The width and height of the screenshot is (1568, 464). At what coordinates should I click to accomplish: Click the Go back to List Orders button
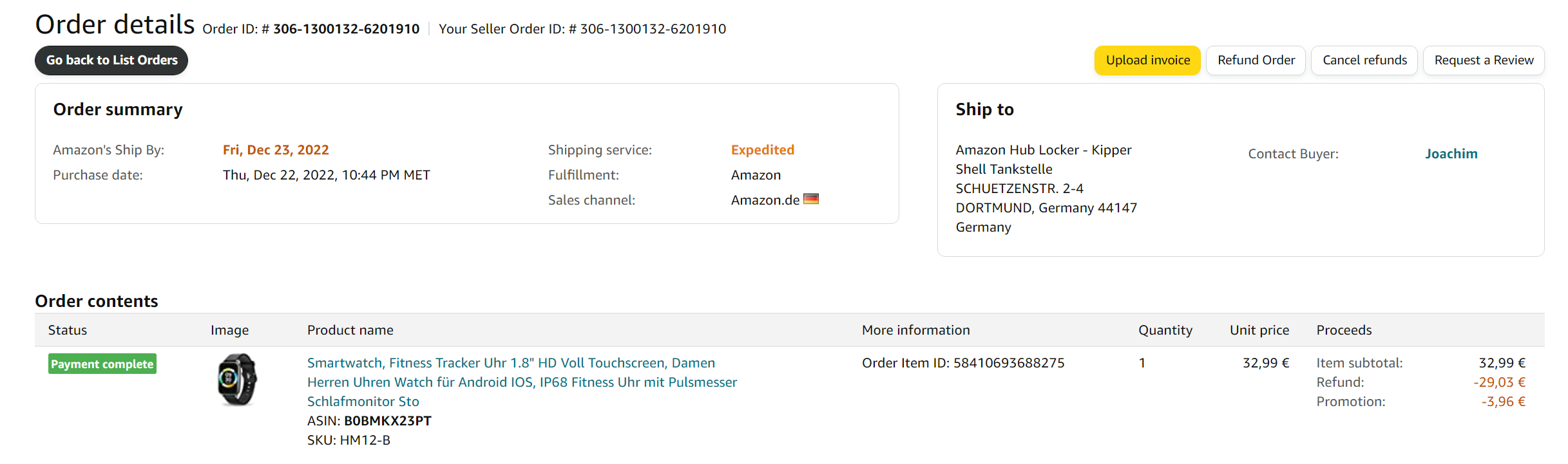pyautogui.click(x=111, y=60)
